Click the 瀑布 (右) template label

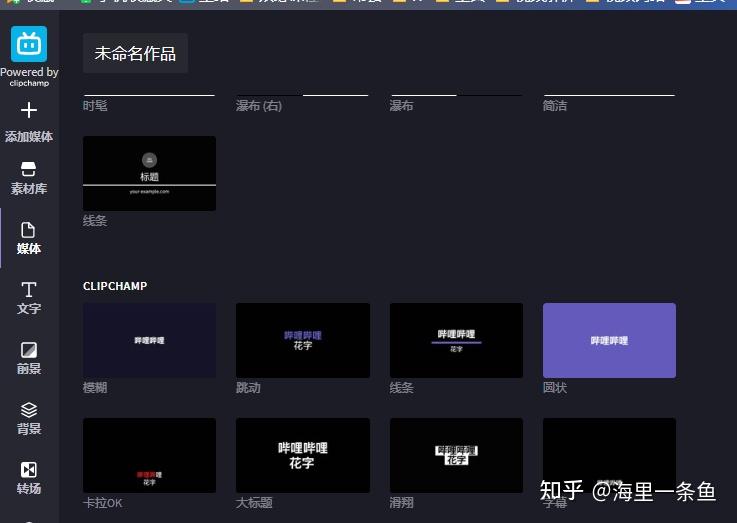[259, 106]
